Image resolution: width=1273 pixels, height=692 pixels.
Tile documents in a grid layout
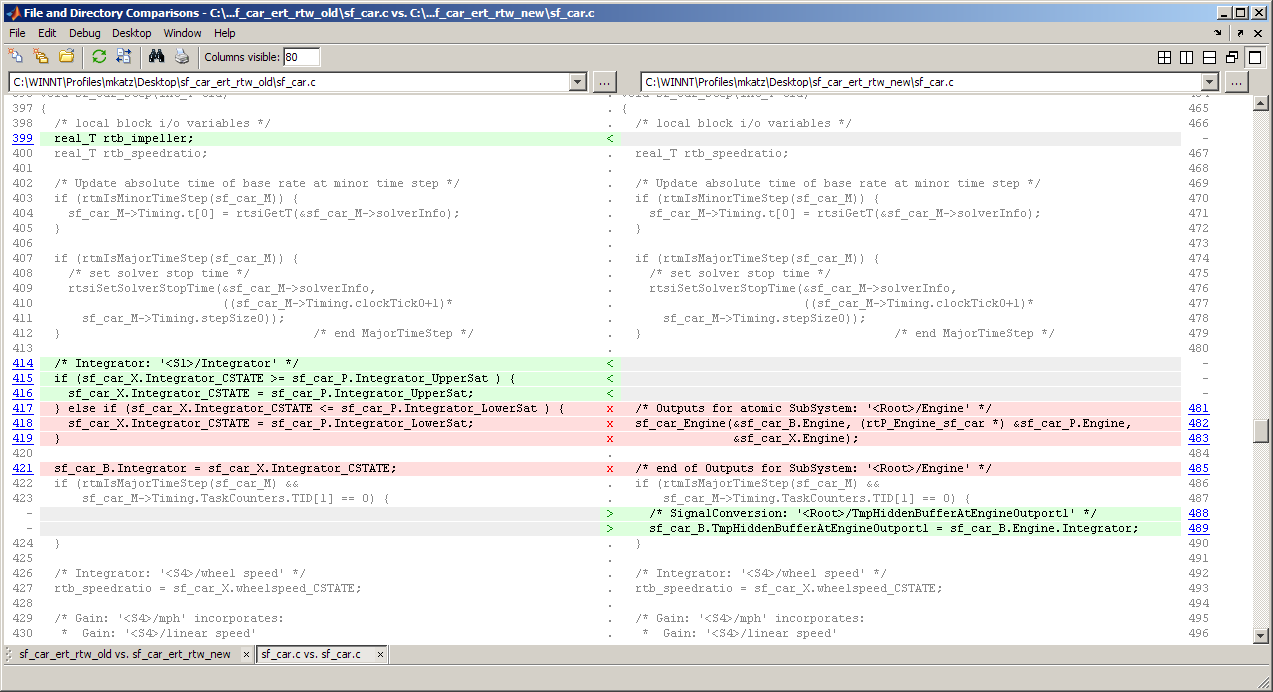tap(1164, 58)
